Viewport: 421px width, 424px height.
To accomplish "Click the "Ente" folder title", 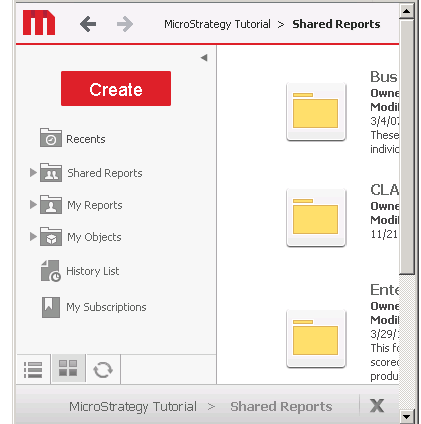I will click(384, 290).
